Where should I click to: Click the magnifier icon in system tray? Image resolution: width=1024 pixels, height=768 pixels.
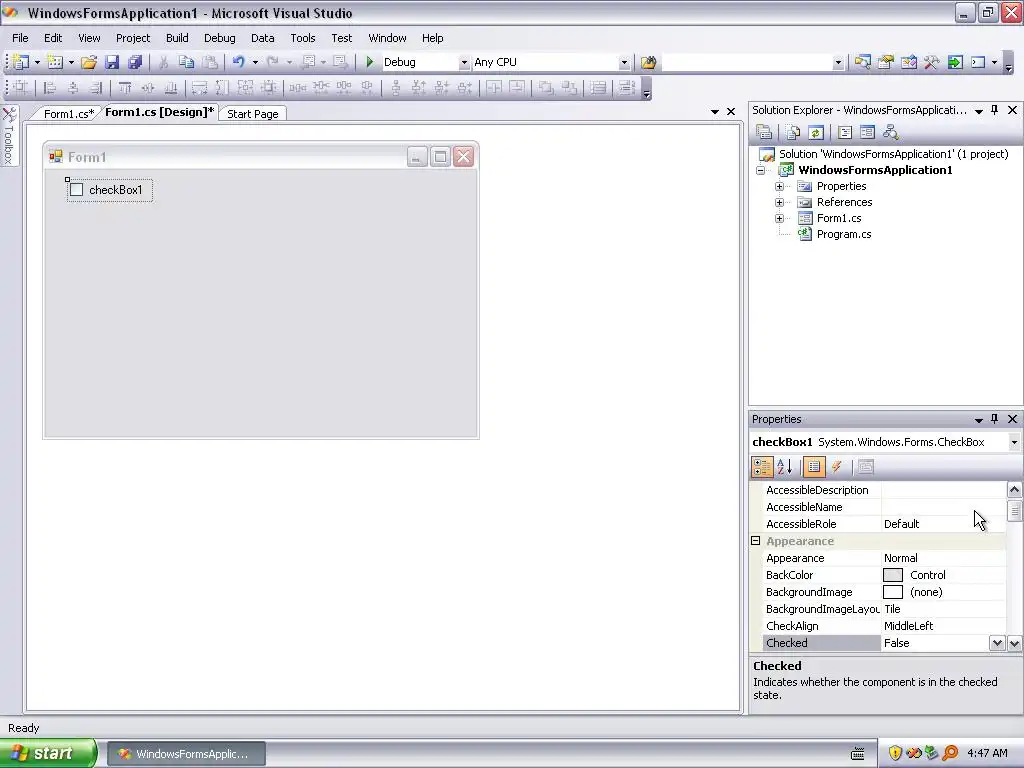click(x=950, y=753)
